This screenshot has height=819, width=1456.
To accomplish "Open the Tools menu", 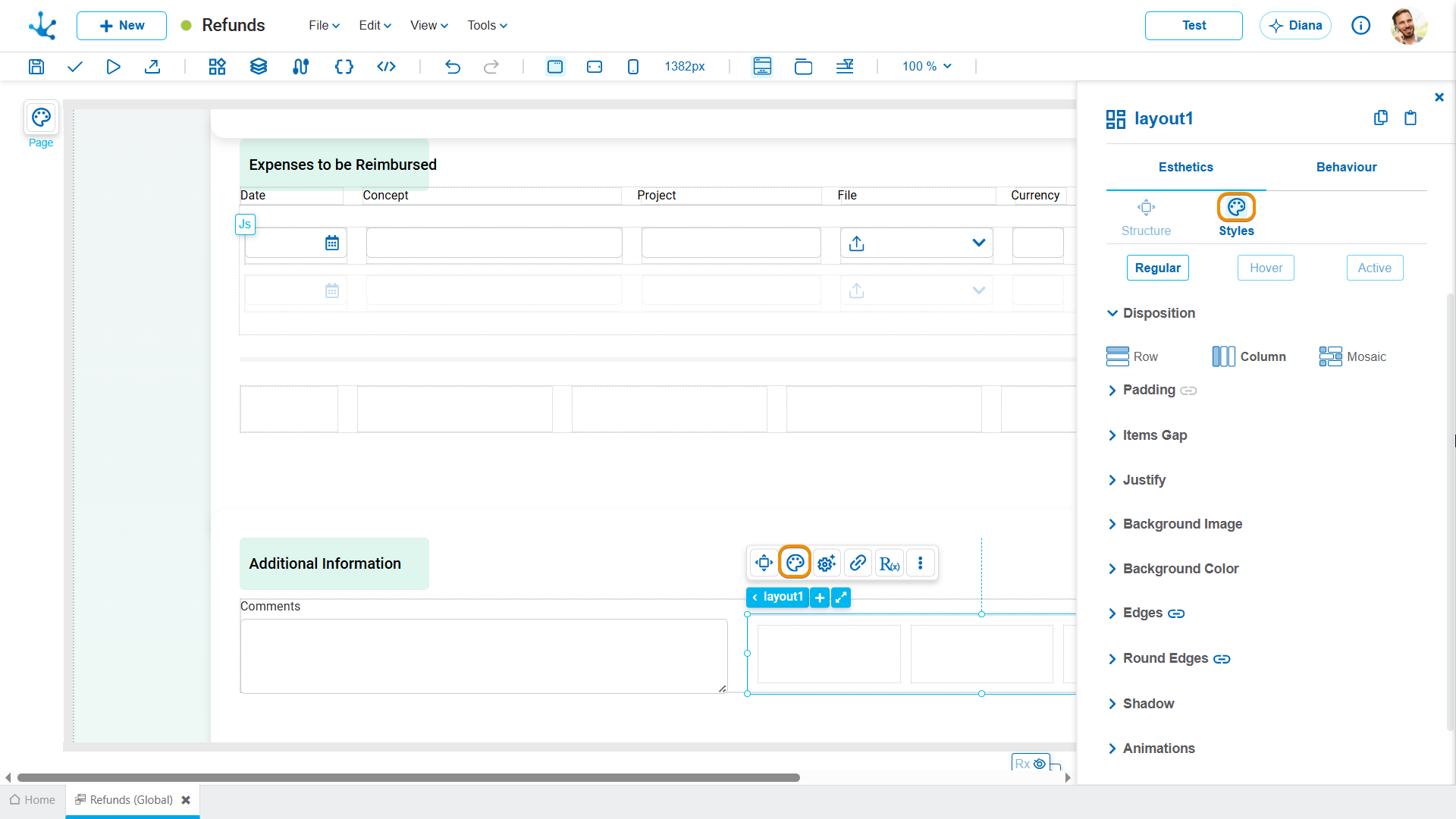I will [487, 26].
